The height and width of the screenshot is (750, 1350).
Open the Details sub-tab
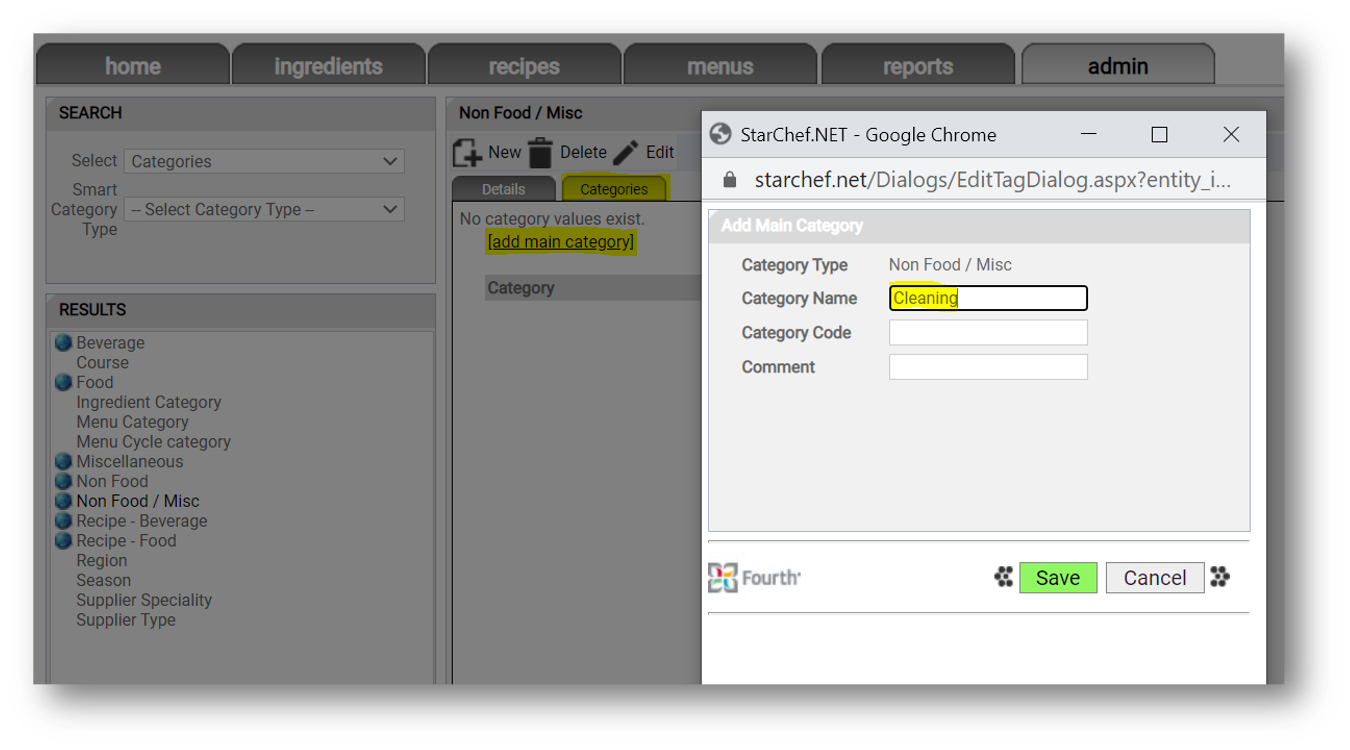(504, 189)
